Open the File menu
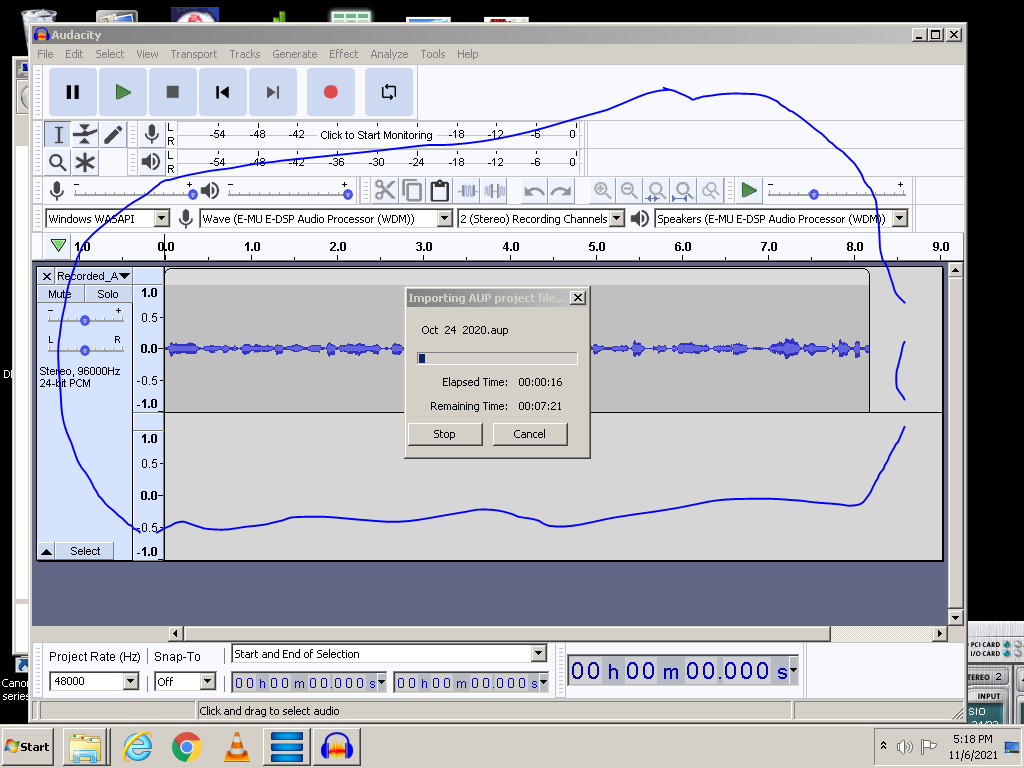Screen dimensions: 1024x768 coord(45,54)
